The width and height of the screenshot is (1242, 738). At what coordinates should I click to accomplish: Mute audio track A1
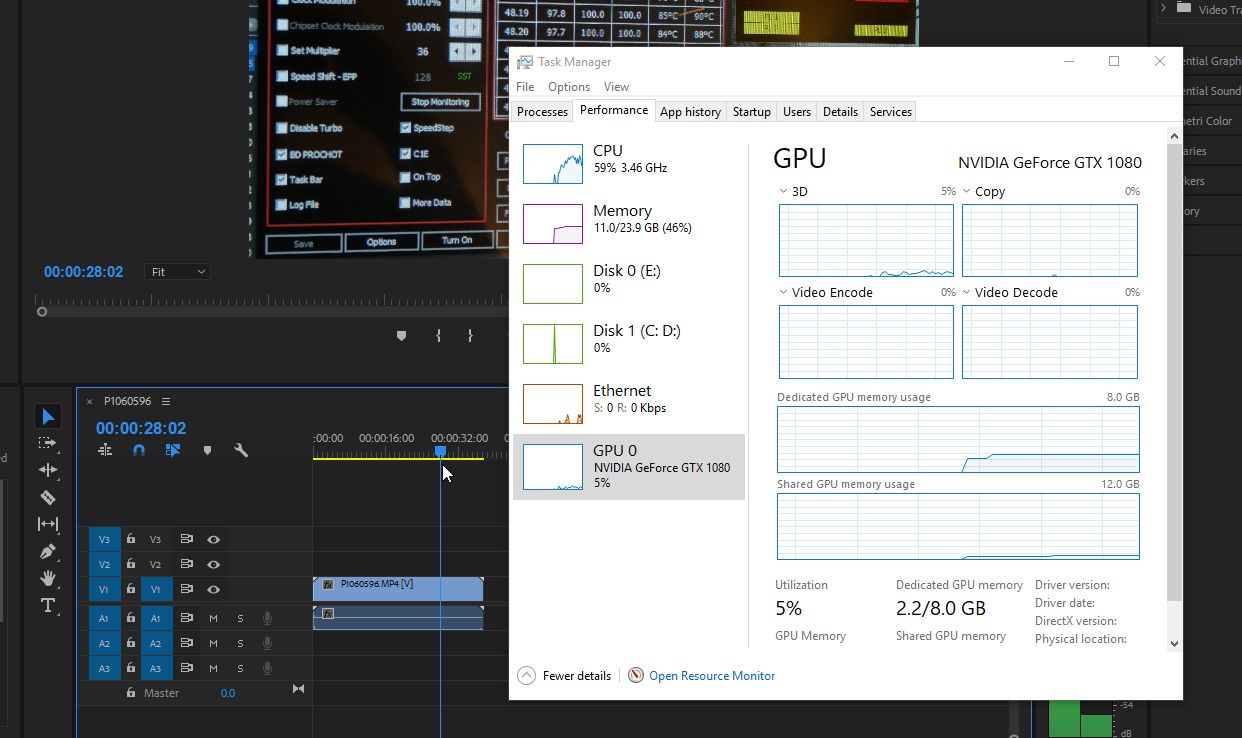tap(213, 618)
